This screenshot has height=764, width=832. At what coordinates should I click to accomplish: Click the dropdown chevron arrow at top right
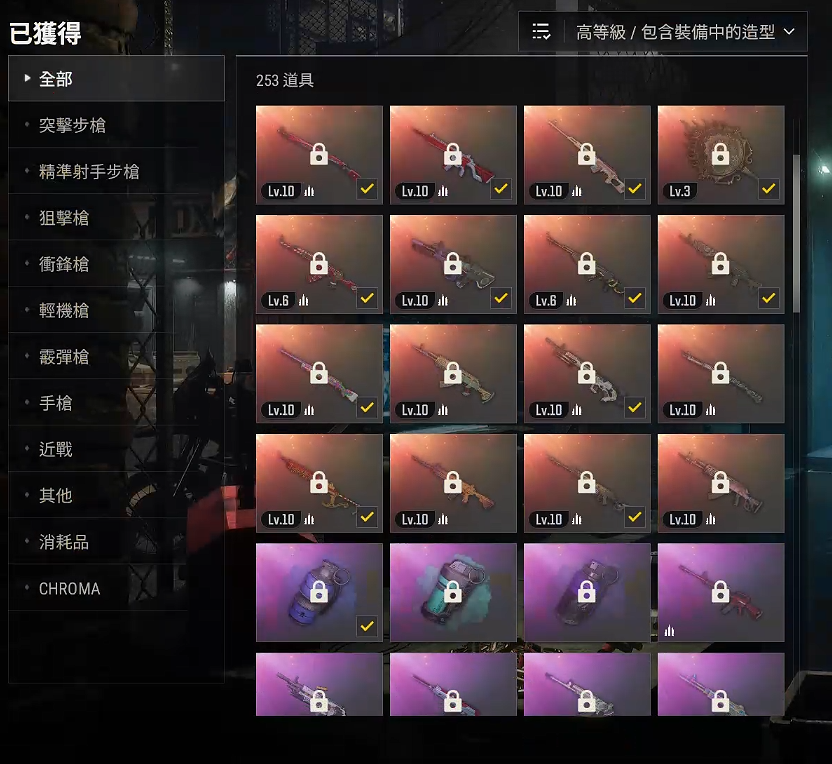pos(789,32)
